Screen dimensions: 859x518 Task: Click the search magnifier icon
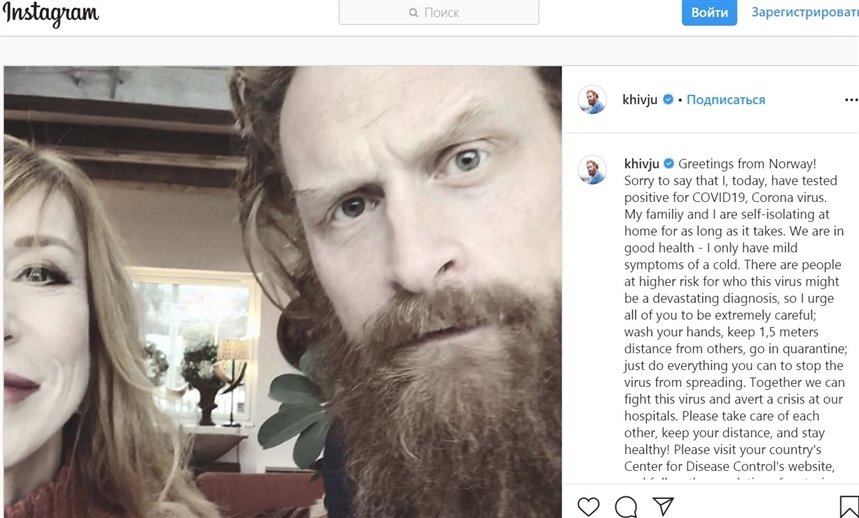(415, 13)
